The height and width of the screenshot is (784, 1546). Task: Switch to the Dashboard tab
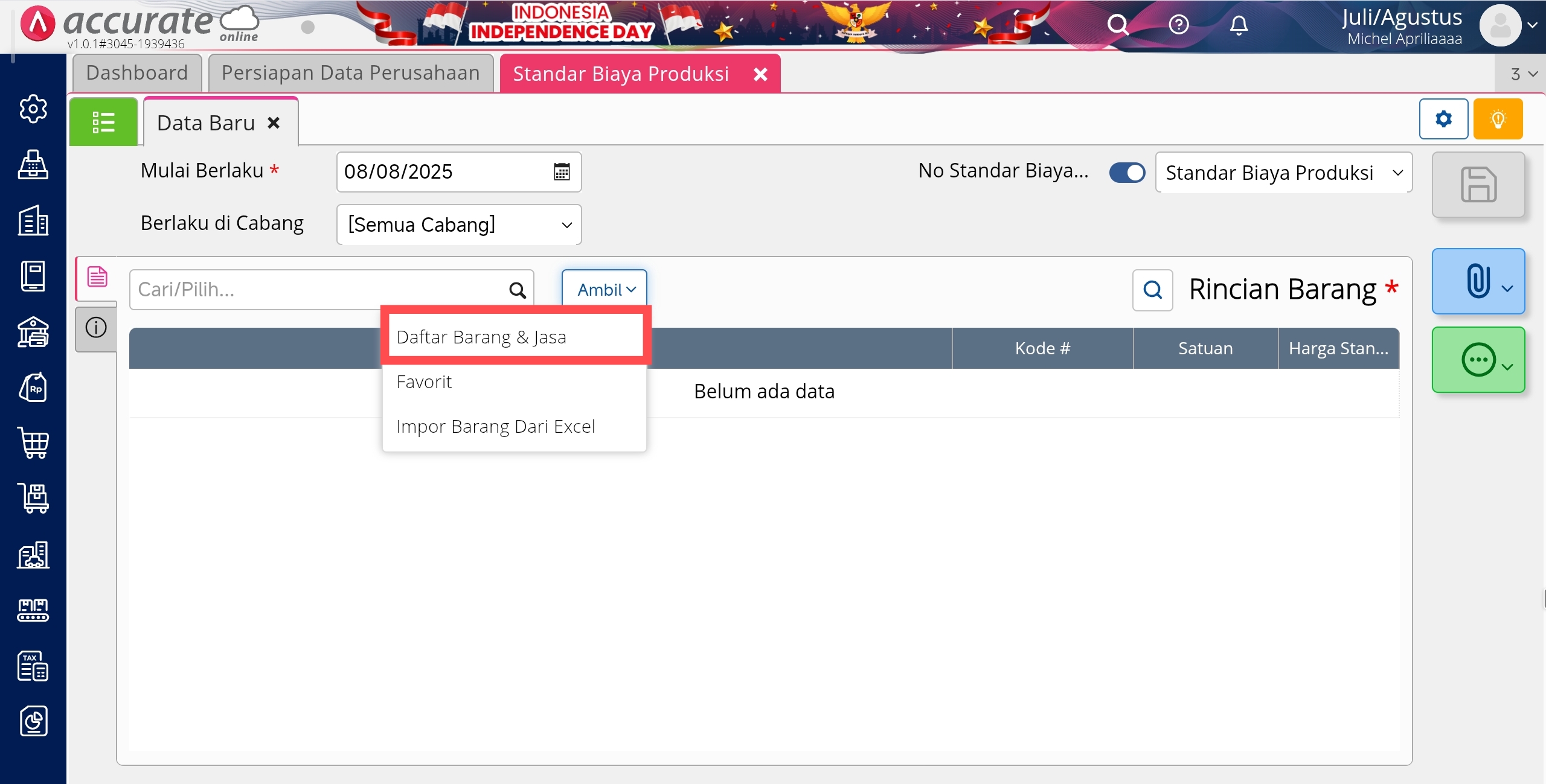(137, 73)
